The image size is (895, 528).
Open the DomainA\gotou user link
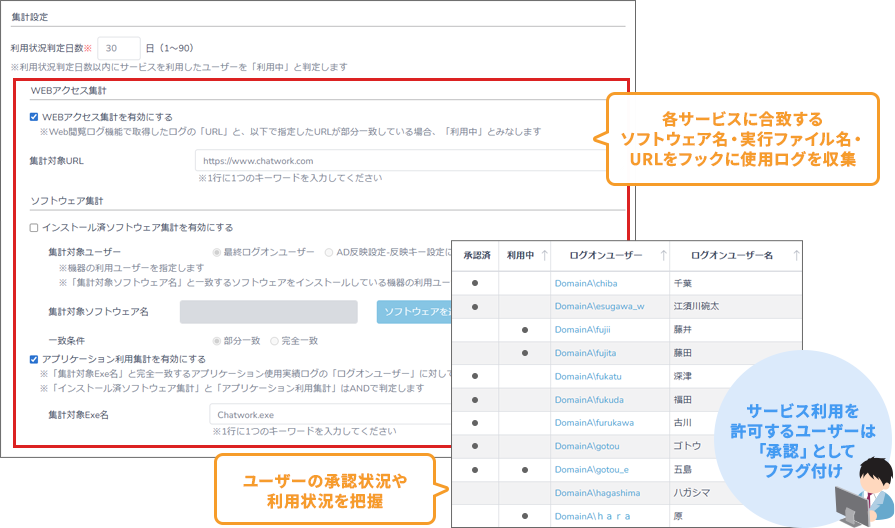pyautogui.click(x=587, y=446)
